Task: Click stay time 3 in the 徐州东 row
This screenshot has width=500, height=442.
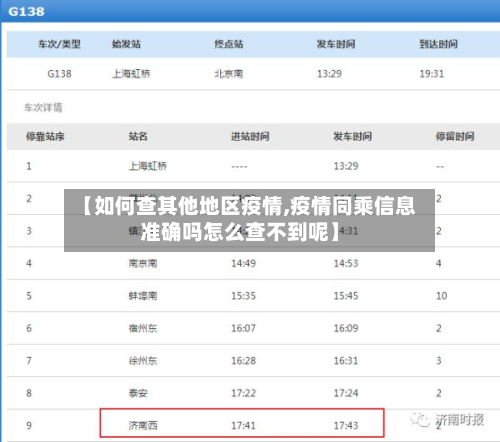Action: coord(439,361)
